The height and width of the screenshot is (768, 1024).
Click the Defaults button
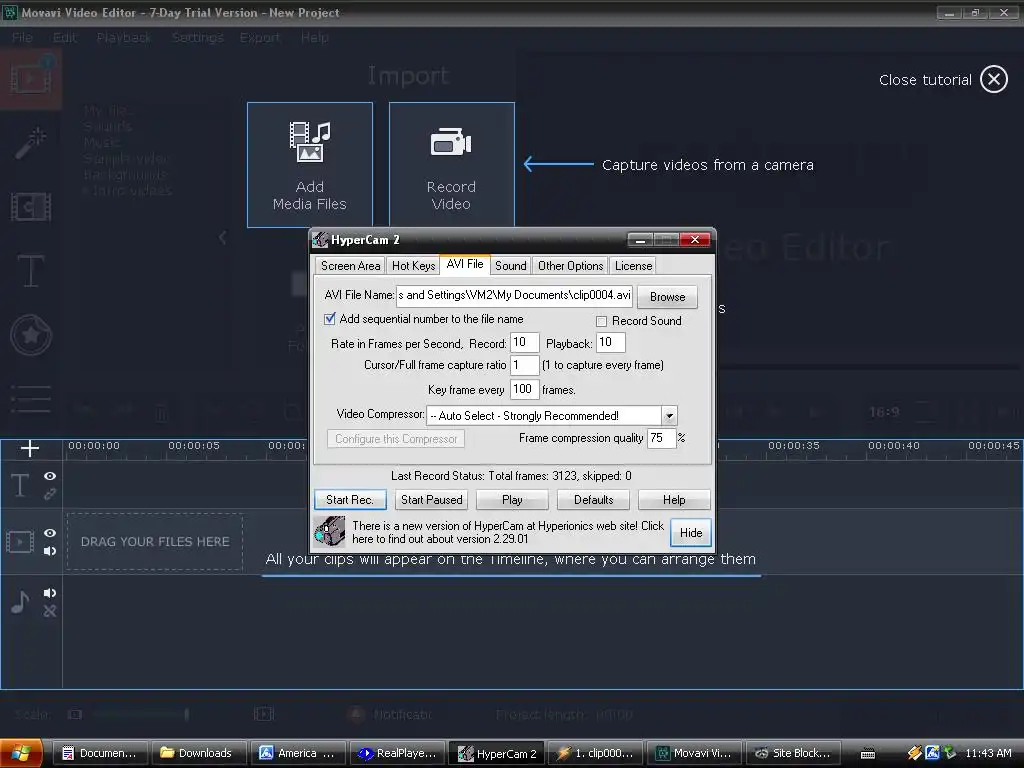point(594,500)
